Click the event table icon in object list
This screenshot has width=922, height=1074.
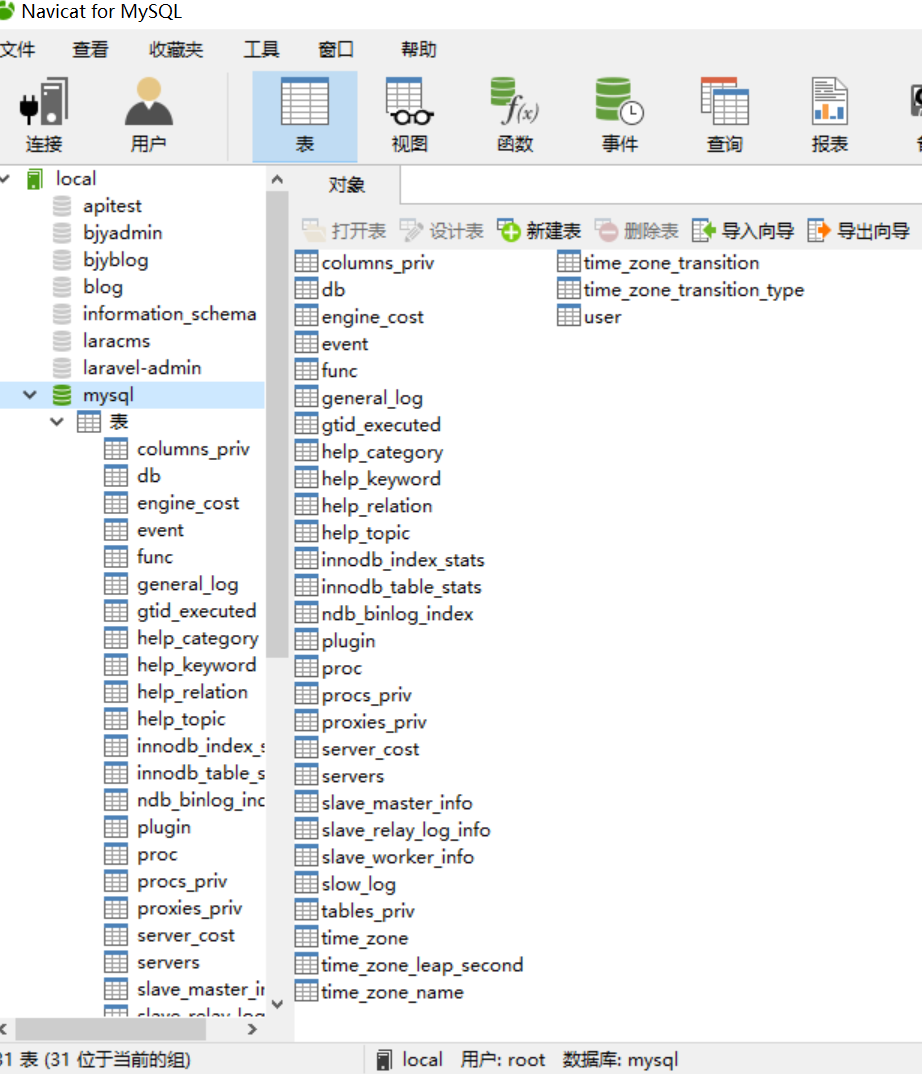[306, 344]
